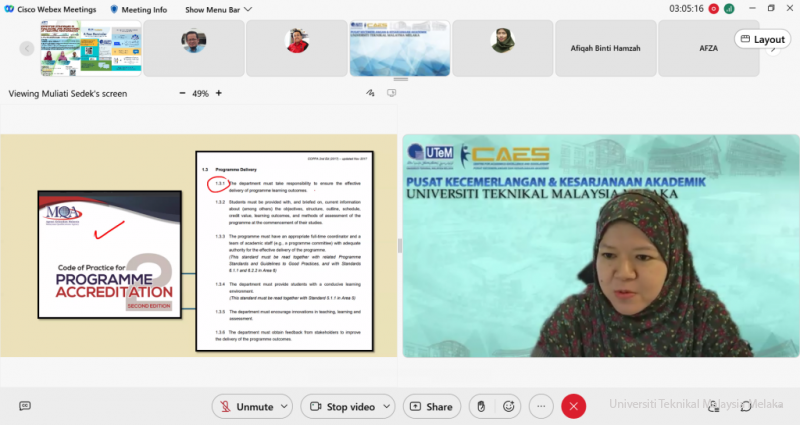
Task: Click the annotate pencil icon
Action: point(370,93)
